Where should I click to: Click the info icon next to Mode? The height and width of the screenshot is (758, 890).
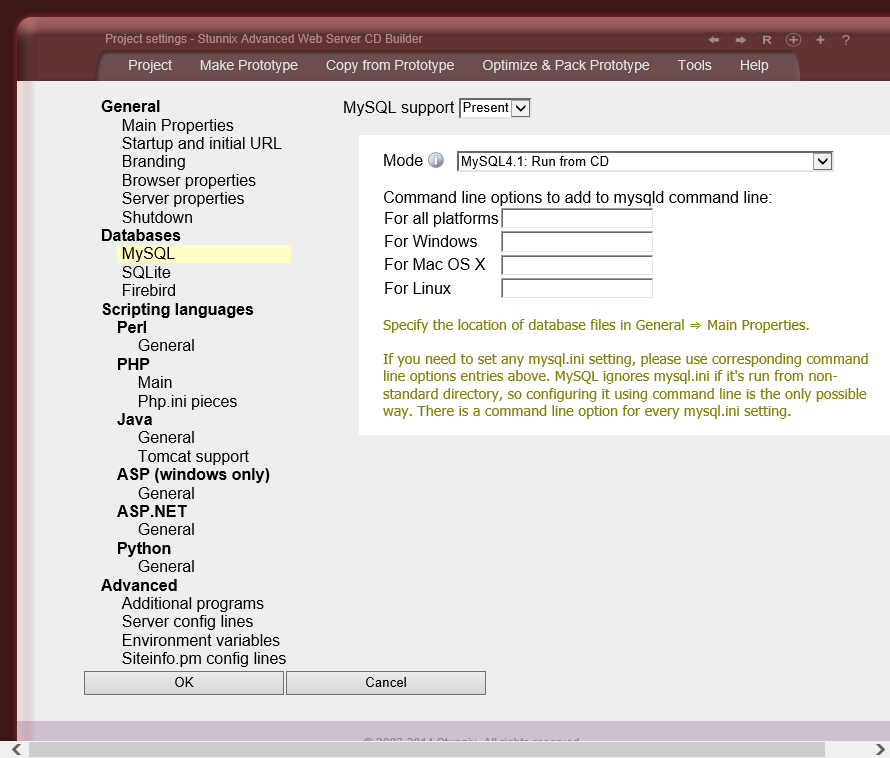click(x=437, y=159)
